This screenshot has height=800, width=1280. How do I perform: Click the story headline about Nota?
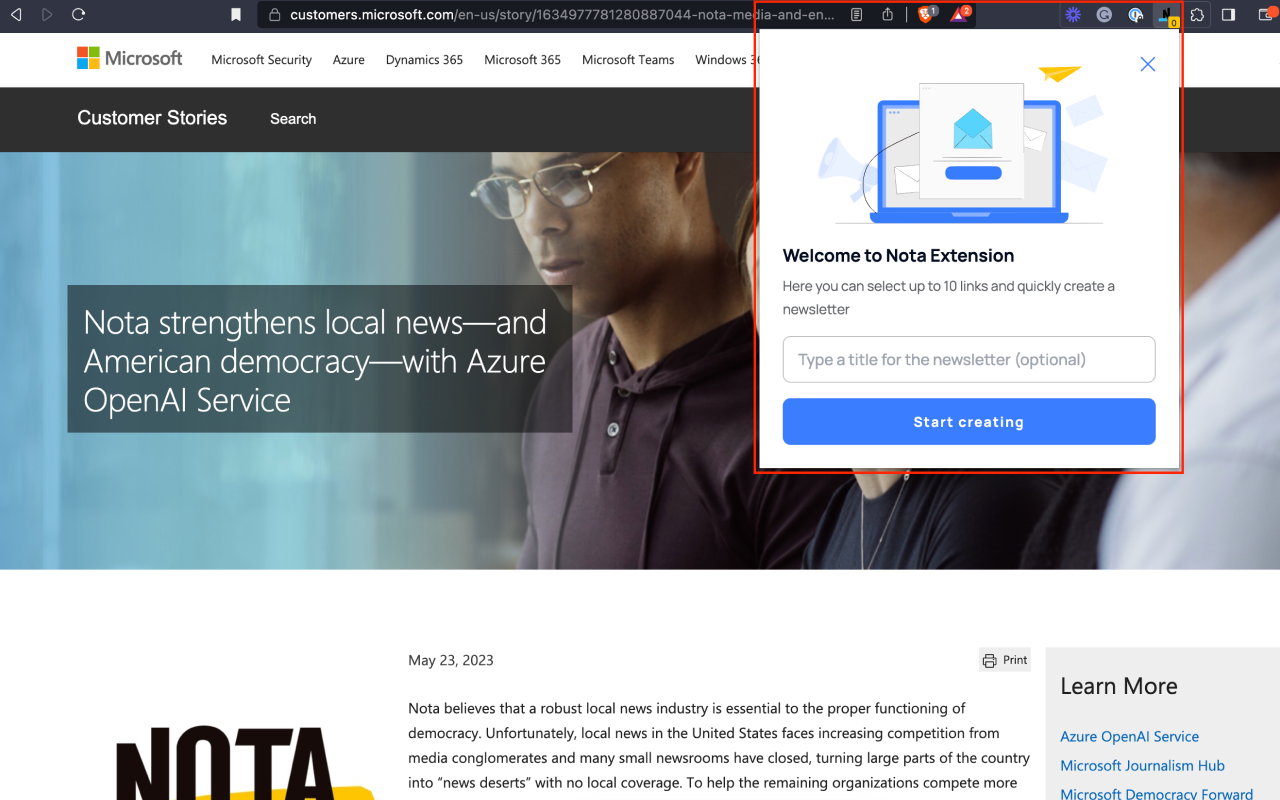[316, 361]
